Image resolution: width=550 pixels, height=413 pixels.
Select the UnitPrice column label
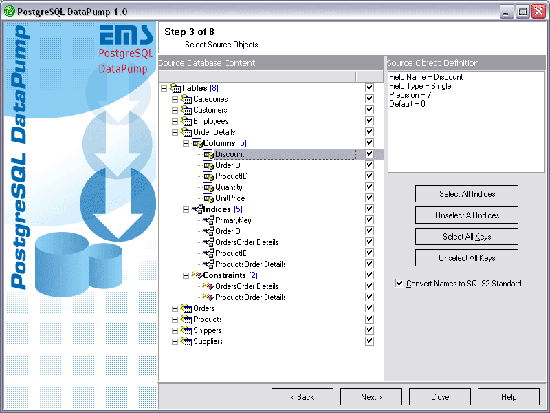click(230, 198)
